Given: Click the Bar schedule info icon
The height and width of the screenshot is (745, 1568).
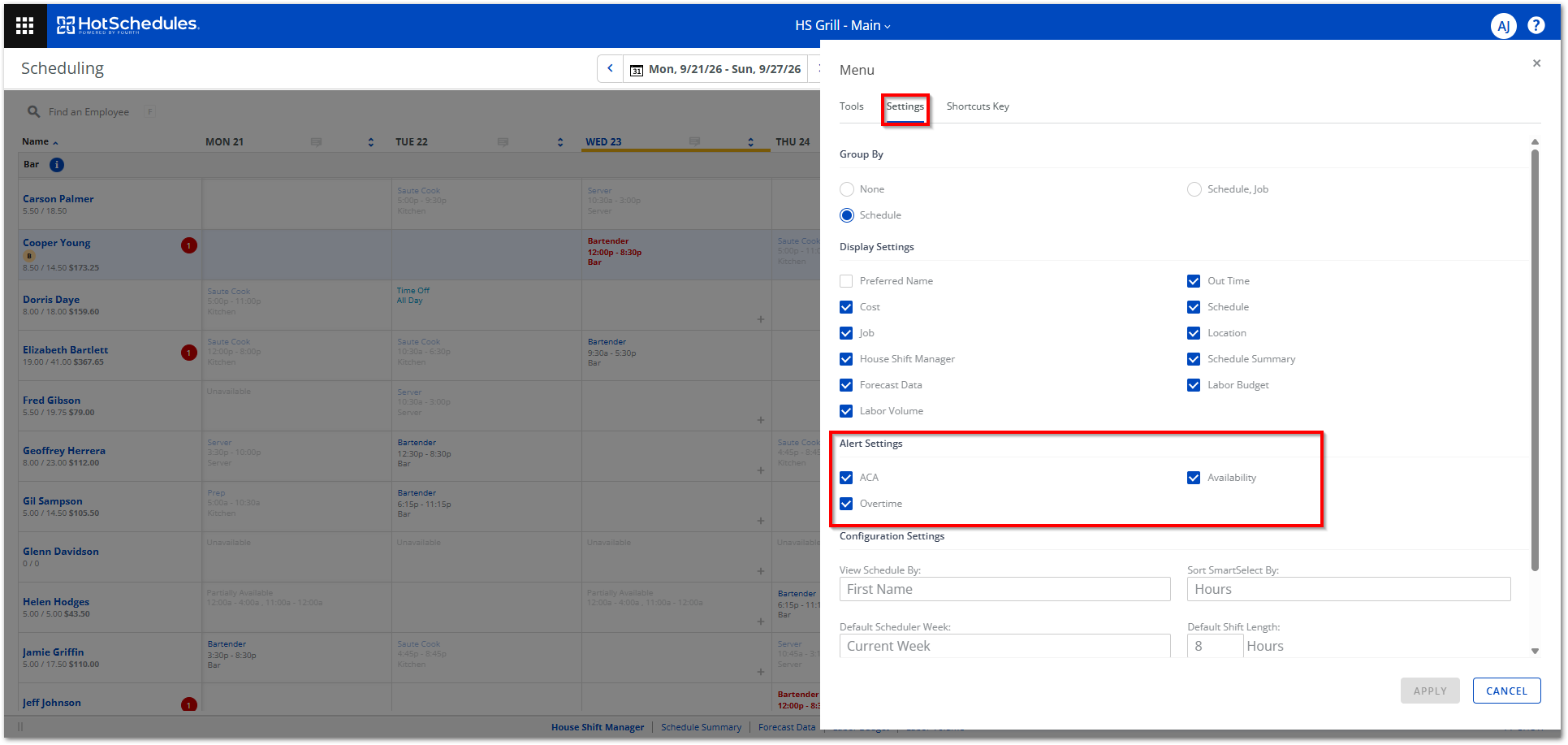Looking at the screenshot, I should pos(57,165).
